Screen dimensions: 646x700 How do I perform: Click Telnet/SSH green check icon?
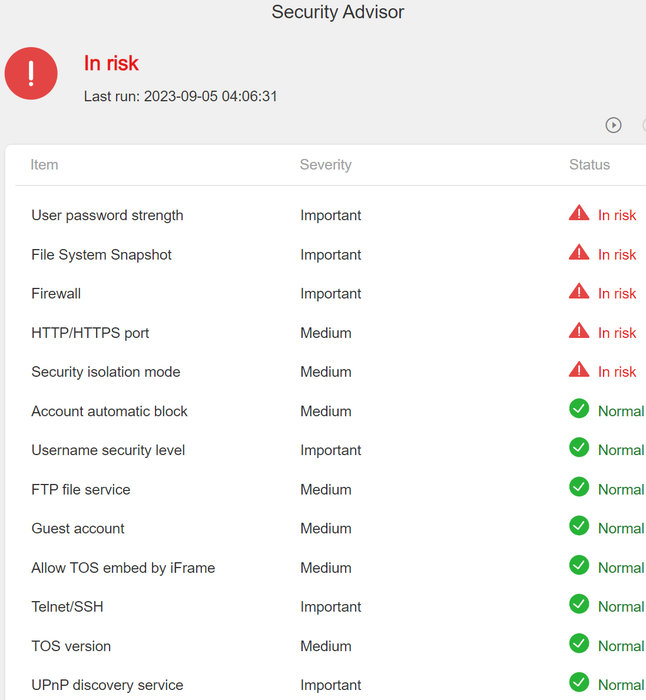point(579,604)
